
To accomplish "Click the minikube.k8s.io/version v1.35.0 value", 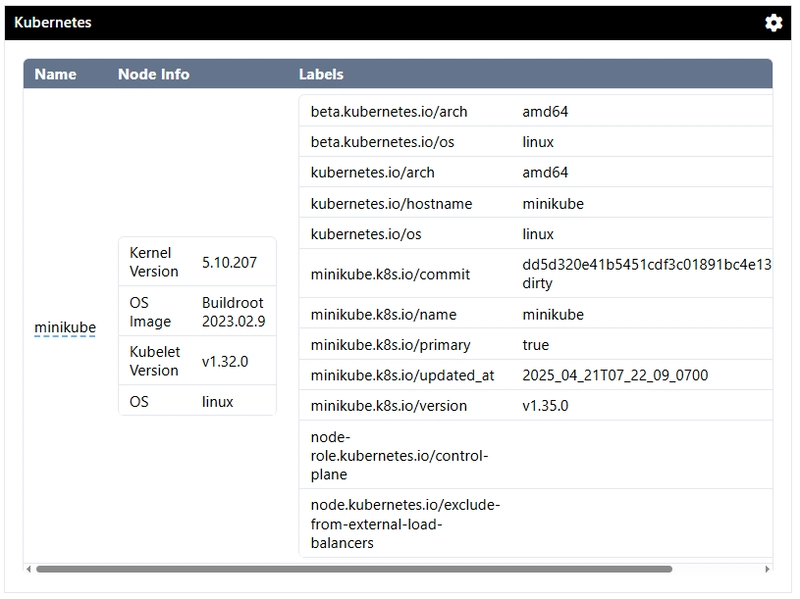I will click(545, 406).
